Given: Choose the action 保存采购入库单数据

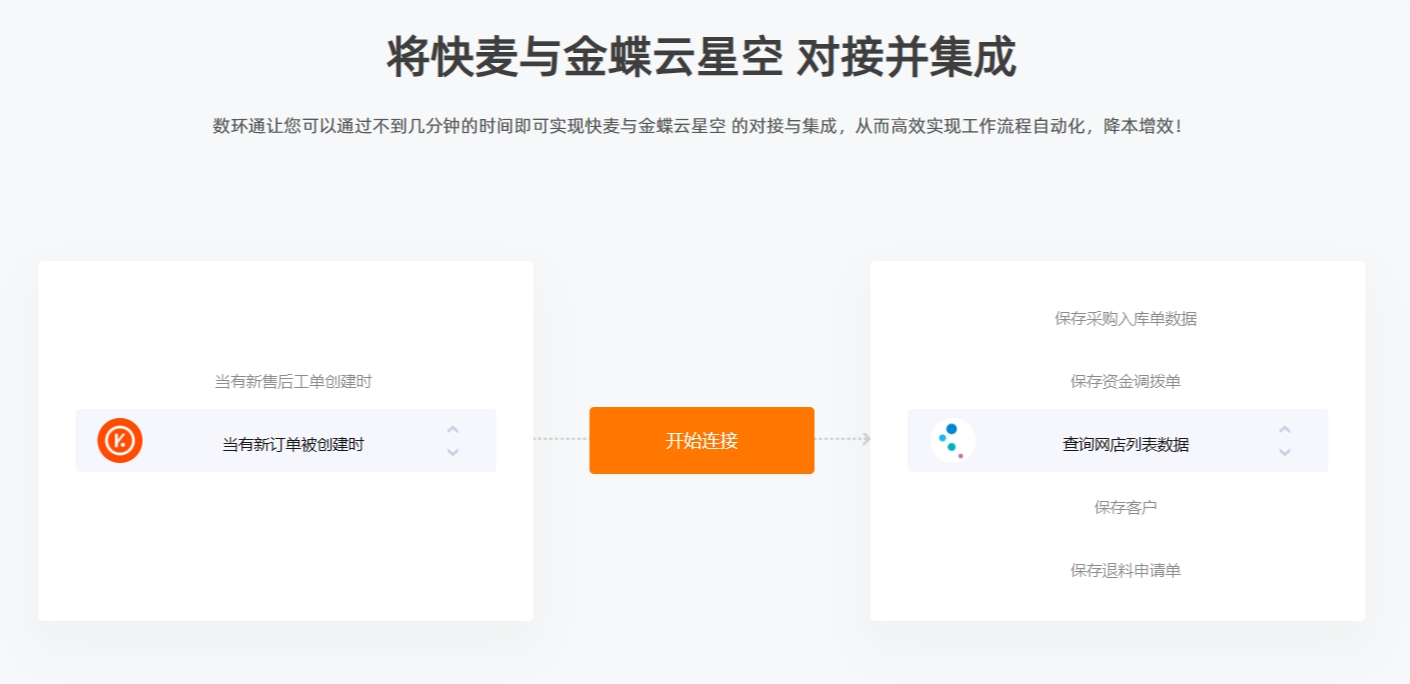Looking at the screenshot, I should [x=1125, y=319].
